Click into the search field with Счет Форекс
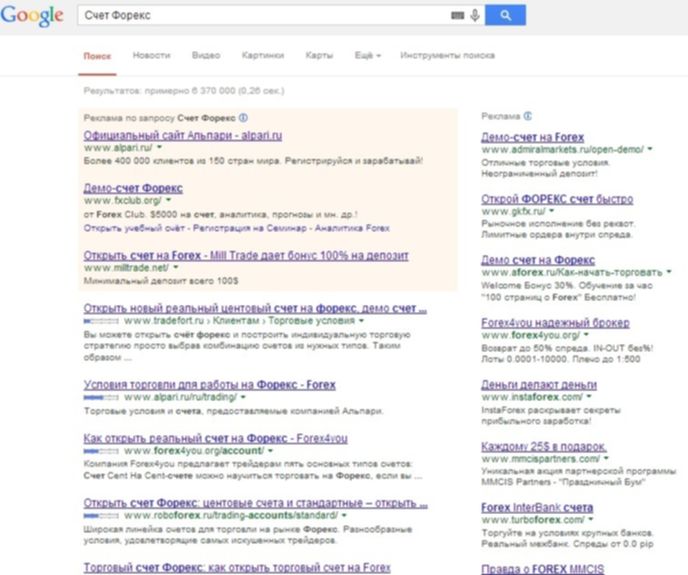This screenshot has width=688, height=575. (260, 16)
